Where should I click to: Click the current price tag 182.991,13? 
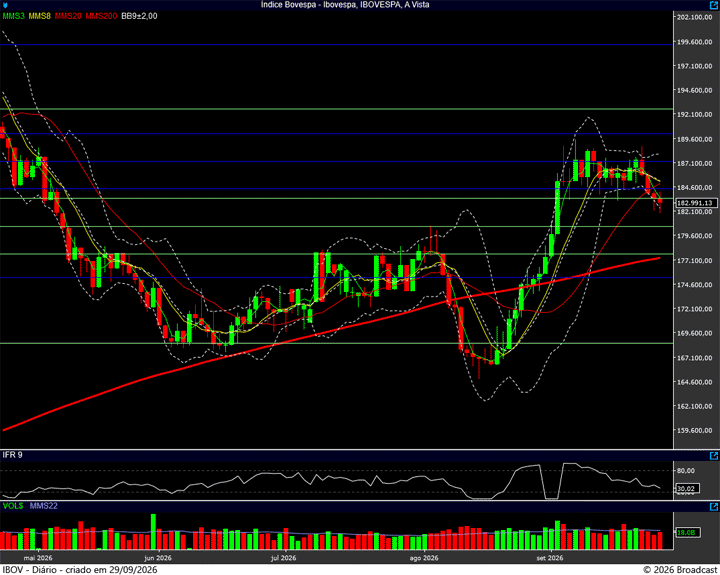tap(696, 203)
